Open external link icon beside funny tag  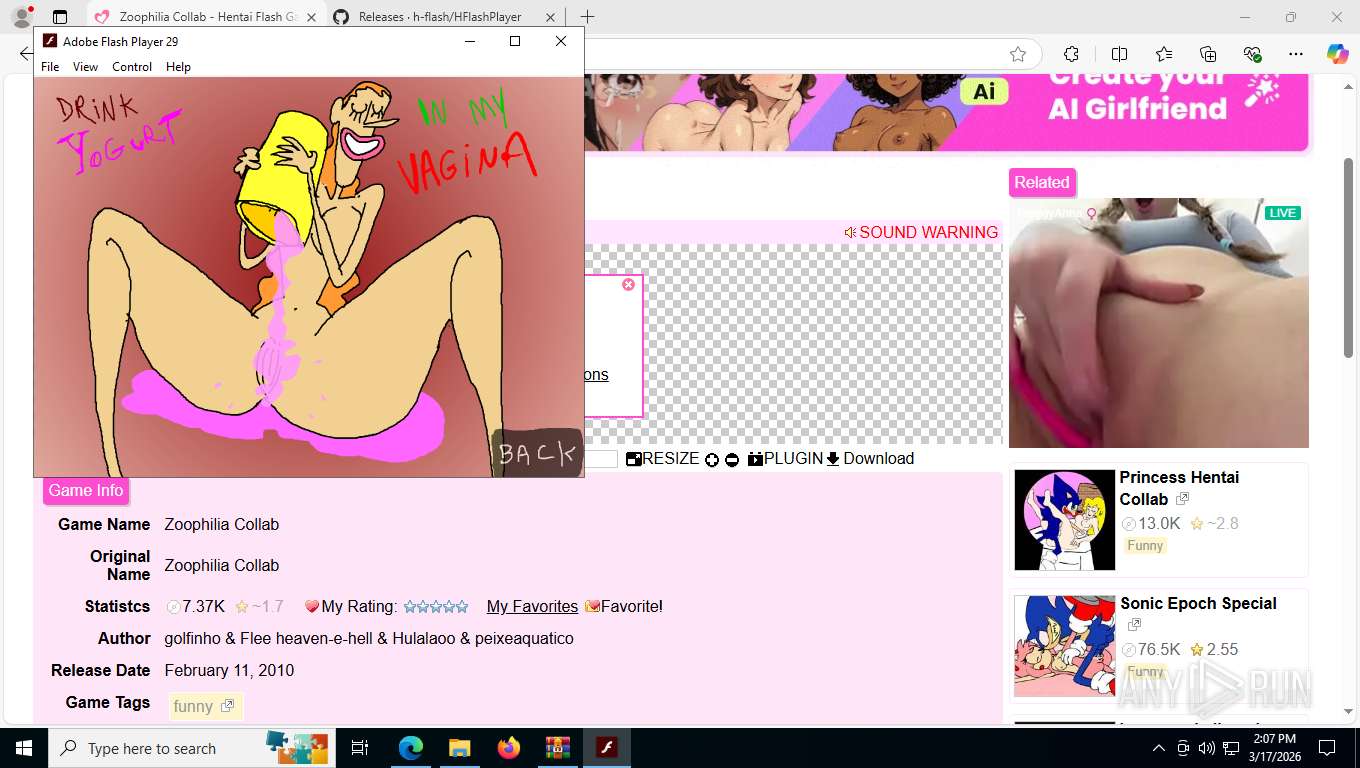pos(227,706)
